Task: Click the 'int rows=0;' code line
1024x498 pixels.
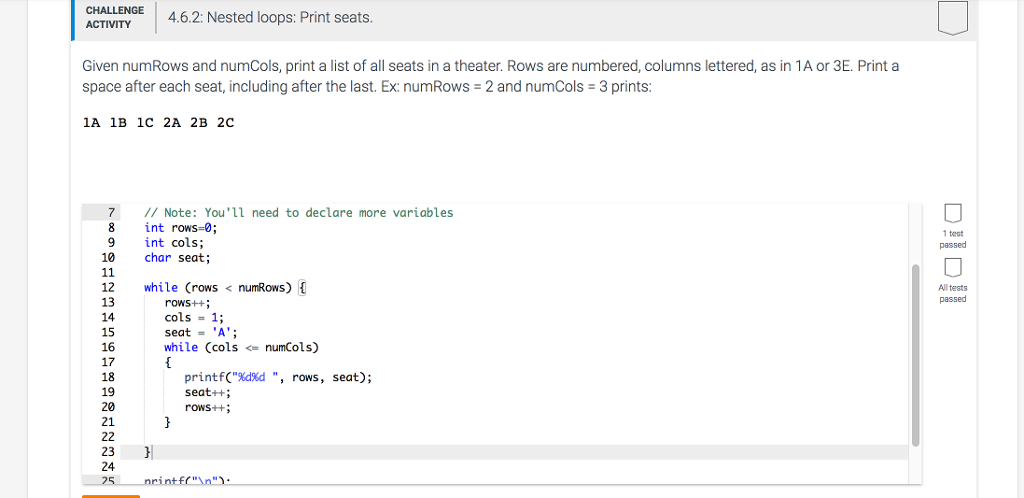Action: tap(180, 228)
